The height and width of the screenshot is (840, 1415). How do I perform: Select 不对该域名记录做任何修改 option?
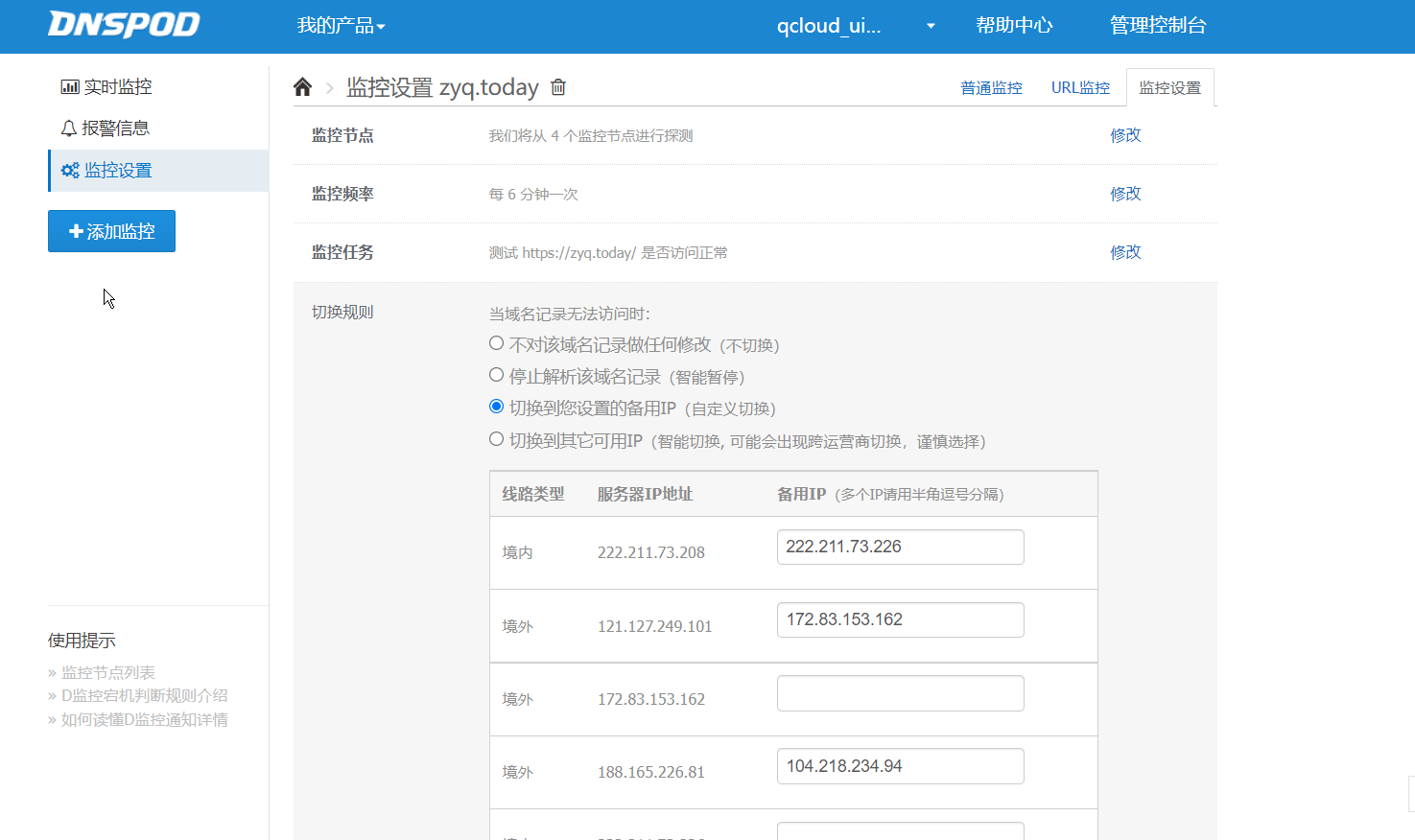point(496,342)
